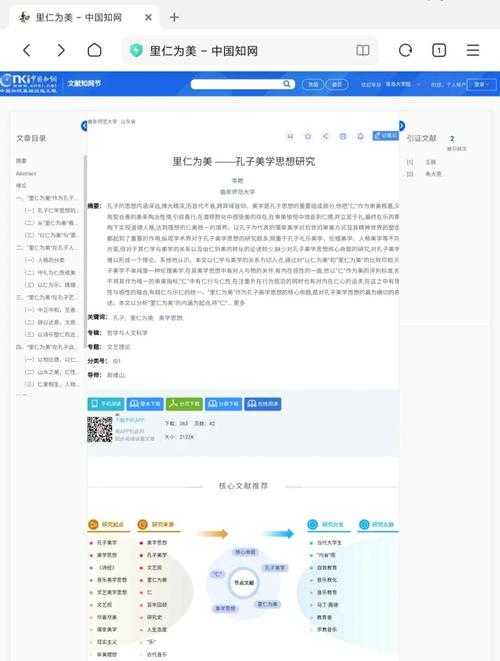The image size is (500, 661).
Task: Open the tab switcher showing 1
Action: pyautogui.click(x=439, y=51)
